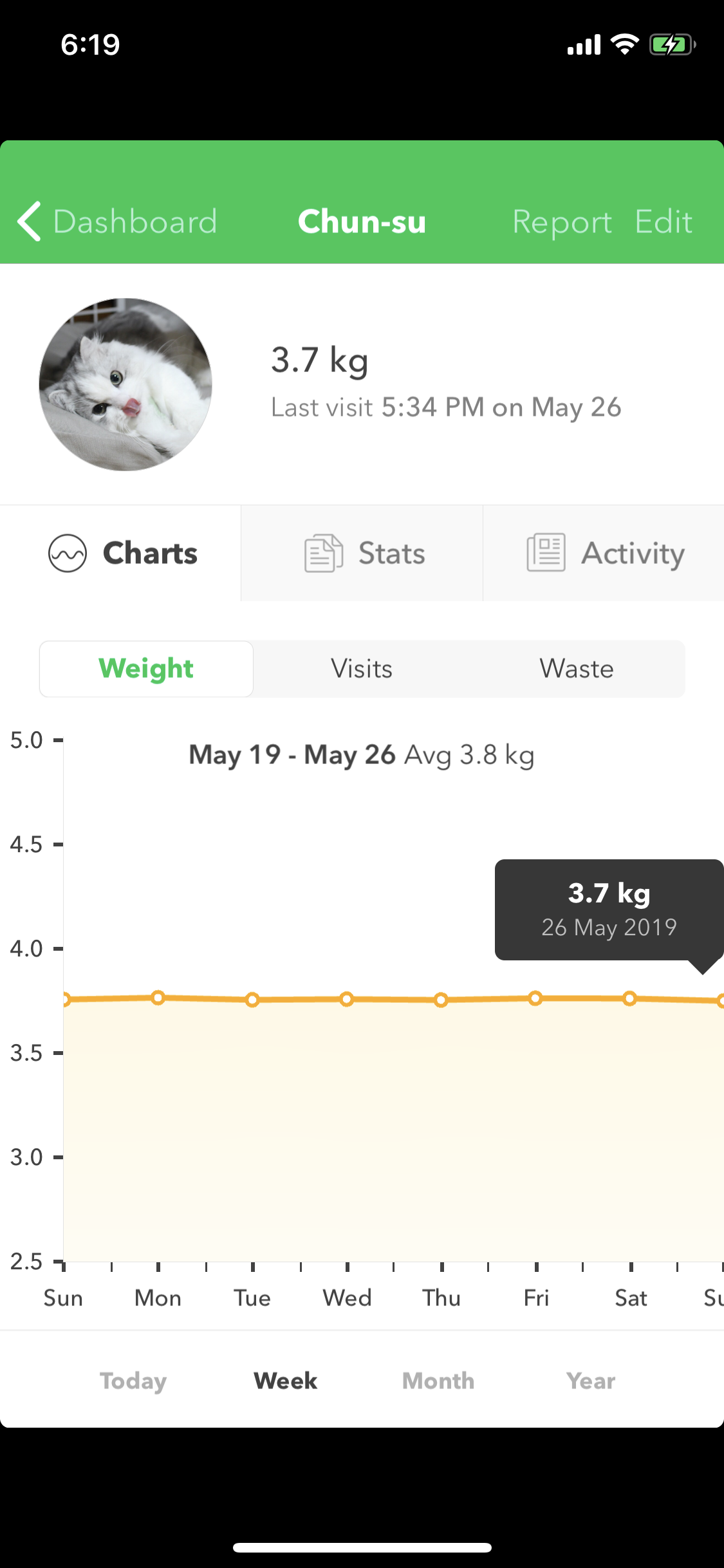Check the battery charging status icon
The width and height of the screenshot is (724, 1568).
click(673, 44)
